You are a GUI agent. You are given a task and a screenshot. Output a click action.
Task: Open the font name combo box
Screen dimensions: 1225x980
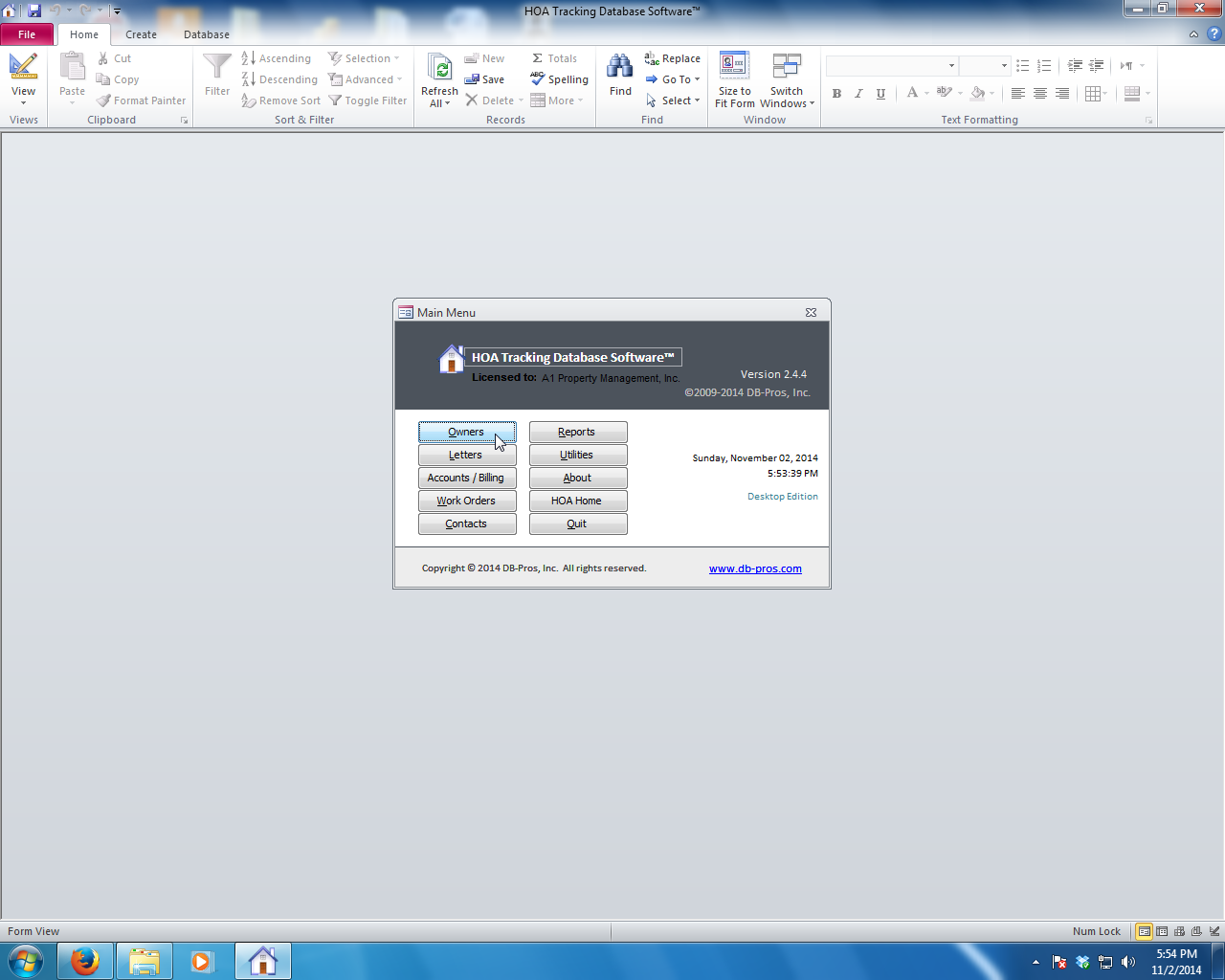point(892,66)
